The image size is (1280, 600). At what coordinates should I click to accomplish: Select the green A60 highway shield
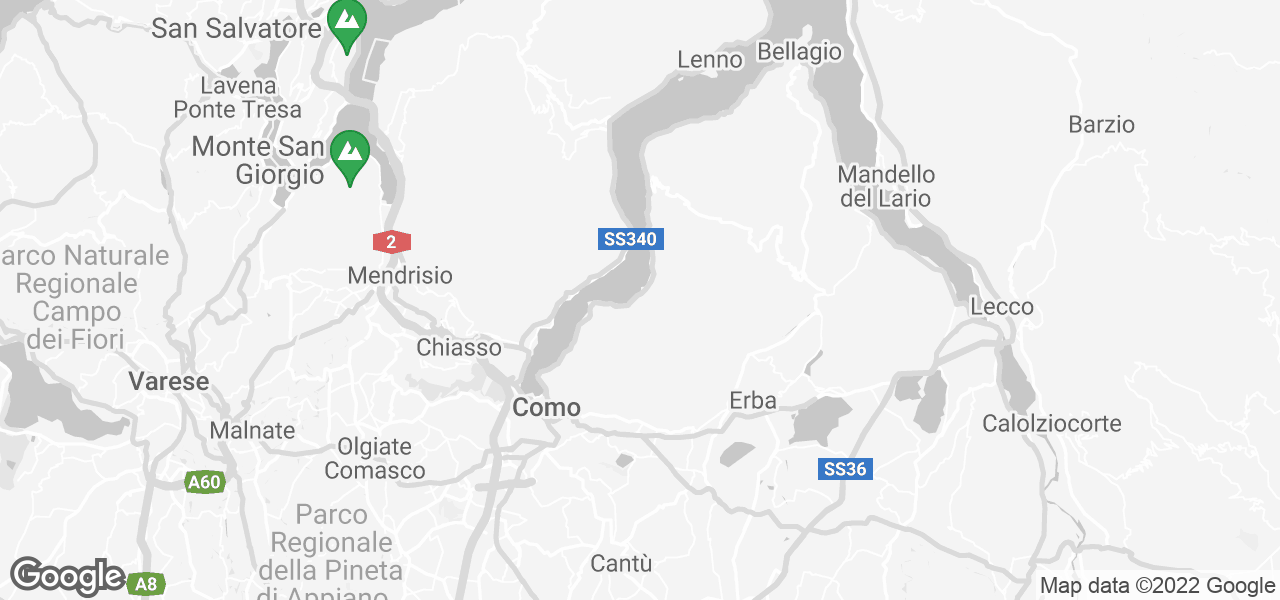(x=204, y=483)
